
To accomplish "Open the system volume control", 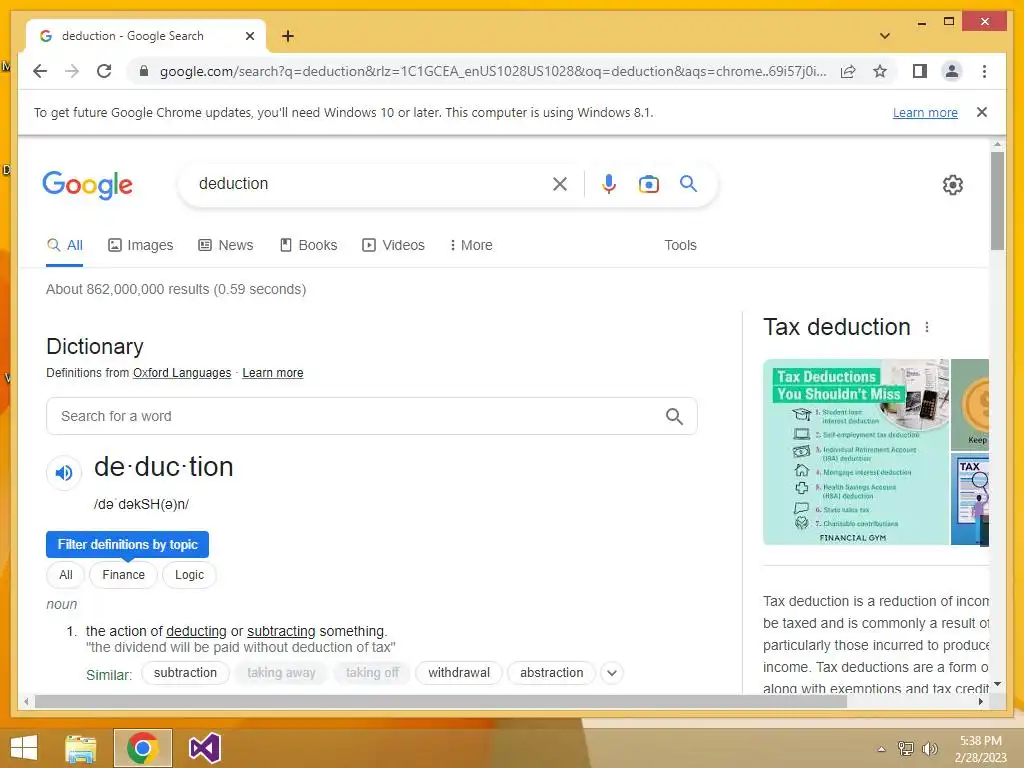I will (x=930, y=749).
